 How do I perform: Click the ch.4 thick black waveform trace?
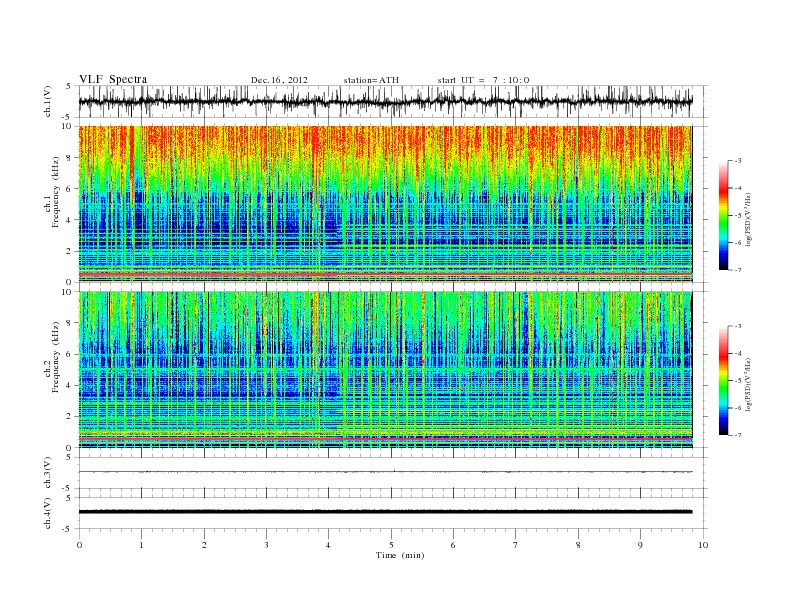[x=385, y=512]
